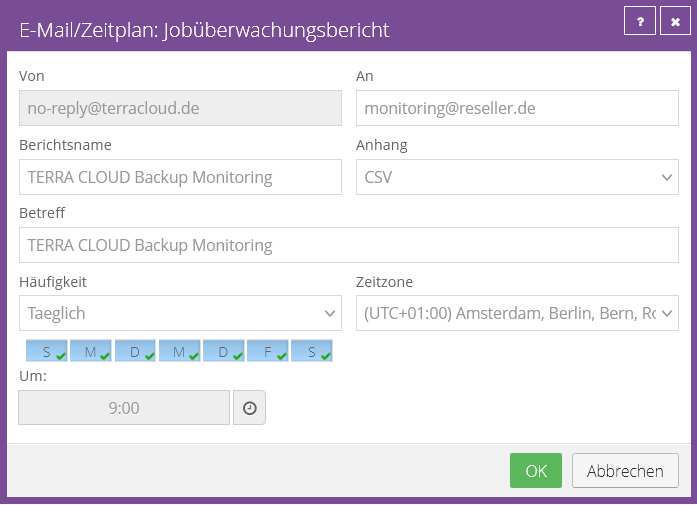Image resolution: width=697 pixels, height=505 pixels.
Task: Select the Betreff subject field
Action: point(348,245)
